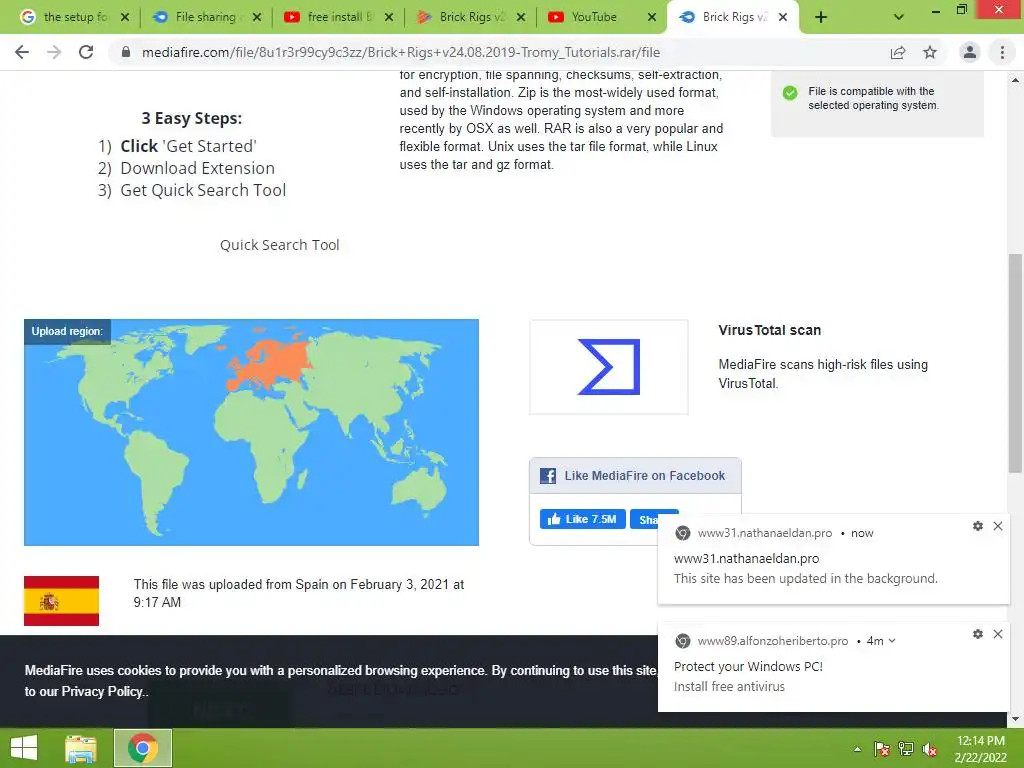Click the VirusTotal sigma logo
The height and width of the screenshot is (768, 1024).
(x=609, y=367)
